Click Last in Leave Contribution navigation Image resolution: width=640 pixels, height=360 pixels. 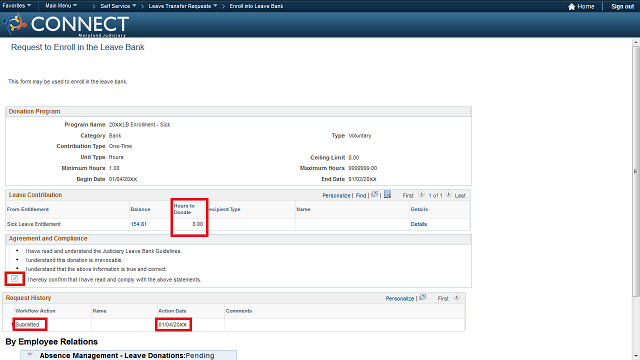click(460, 196)
